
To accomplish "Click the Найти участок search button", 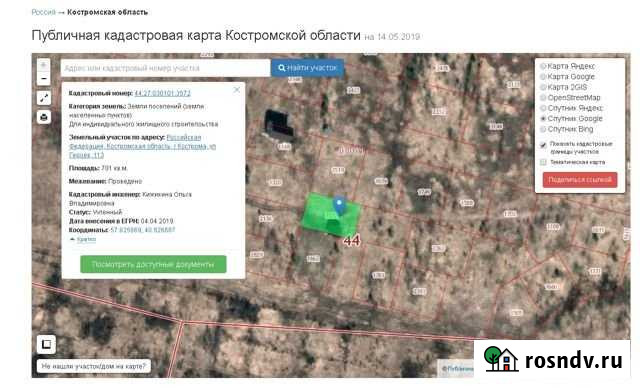I will [x=307, y=68].
